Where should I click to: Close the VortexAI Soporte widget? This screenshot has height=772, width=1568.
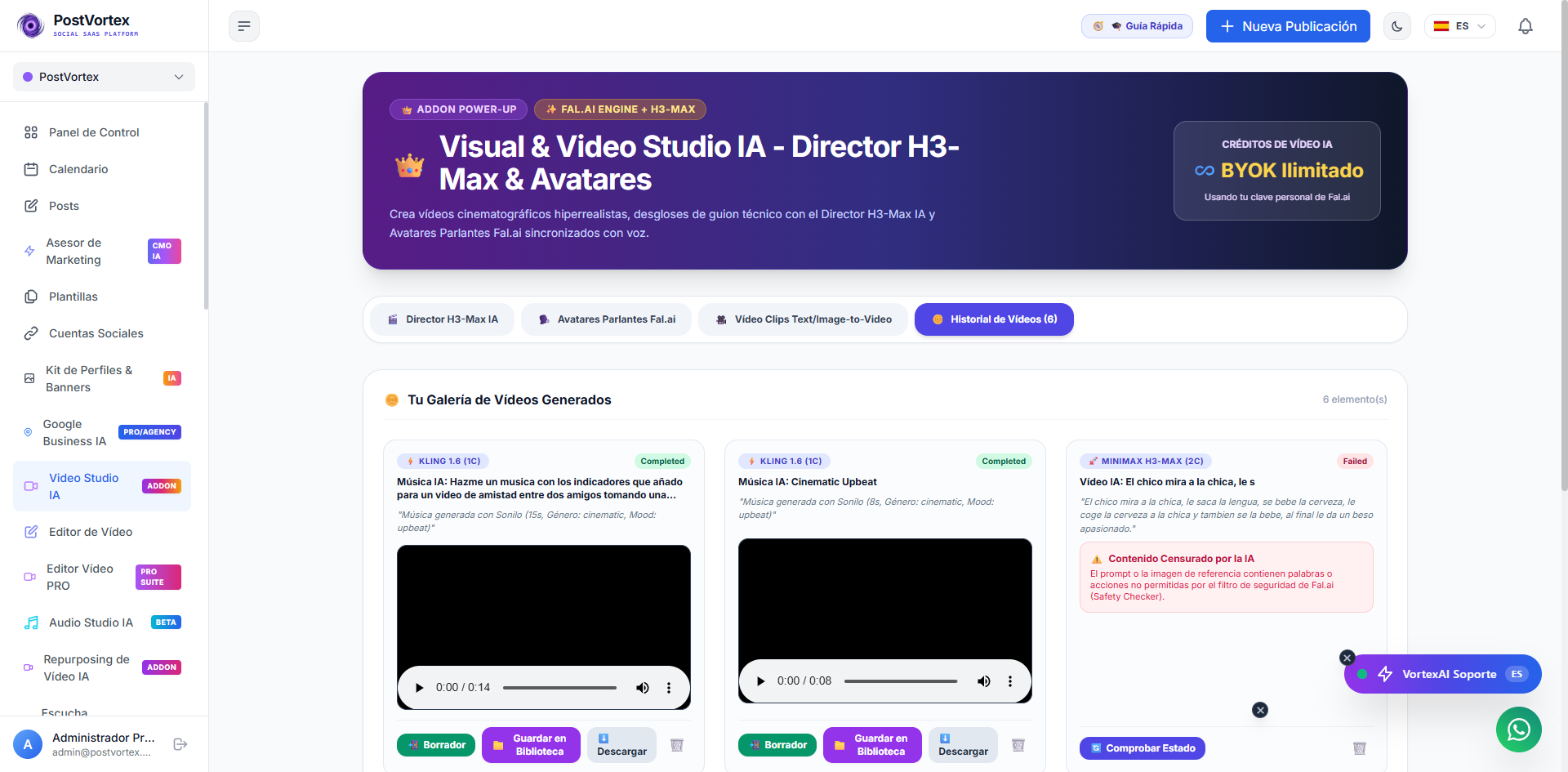pos(1347,658)
